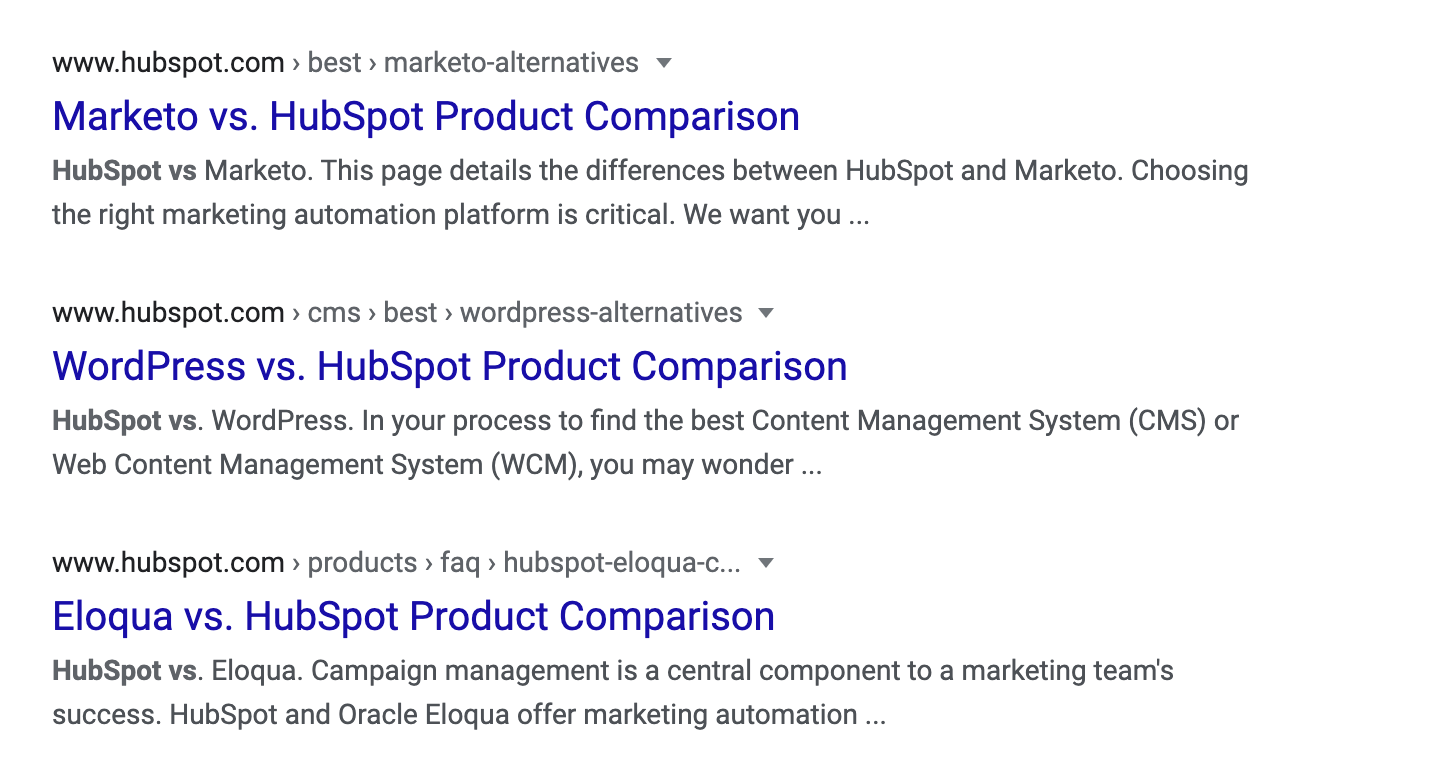Click snippet mentioning Oracle Eloqua marketing automation

613,692
